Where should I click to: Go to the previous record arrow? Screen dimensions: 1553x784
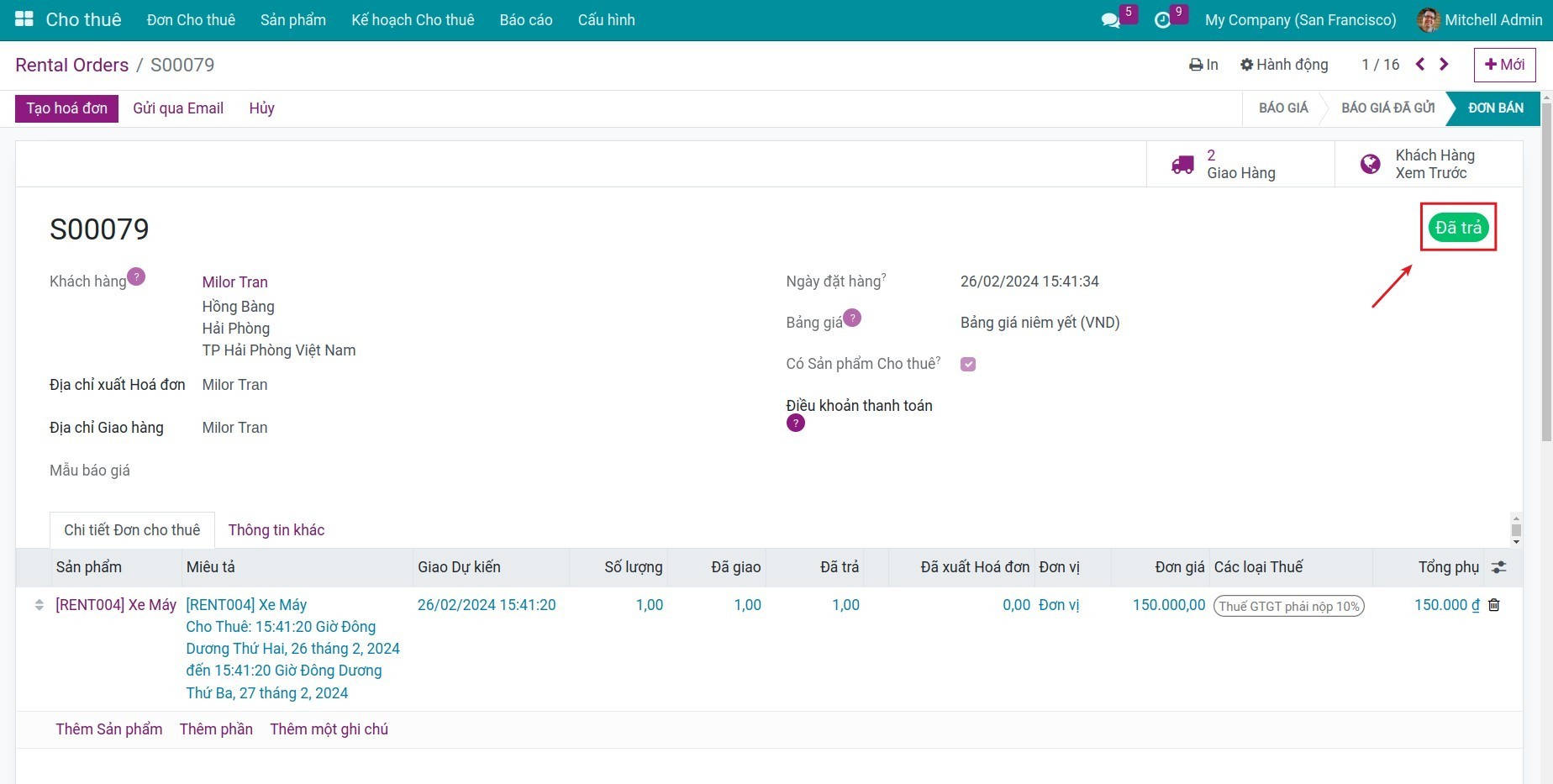coord(1420,65)
